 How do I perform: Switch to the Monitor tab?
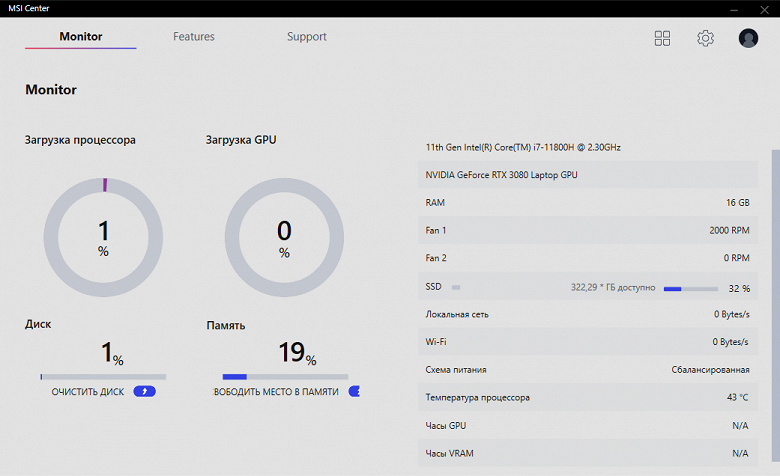tap(81, 37)
